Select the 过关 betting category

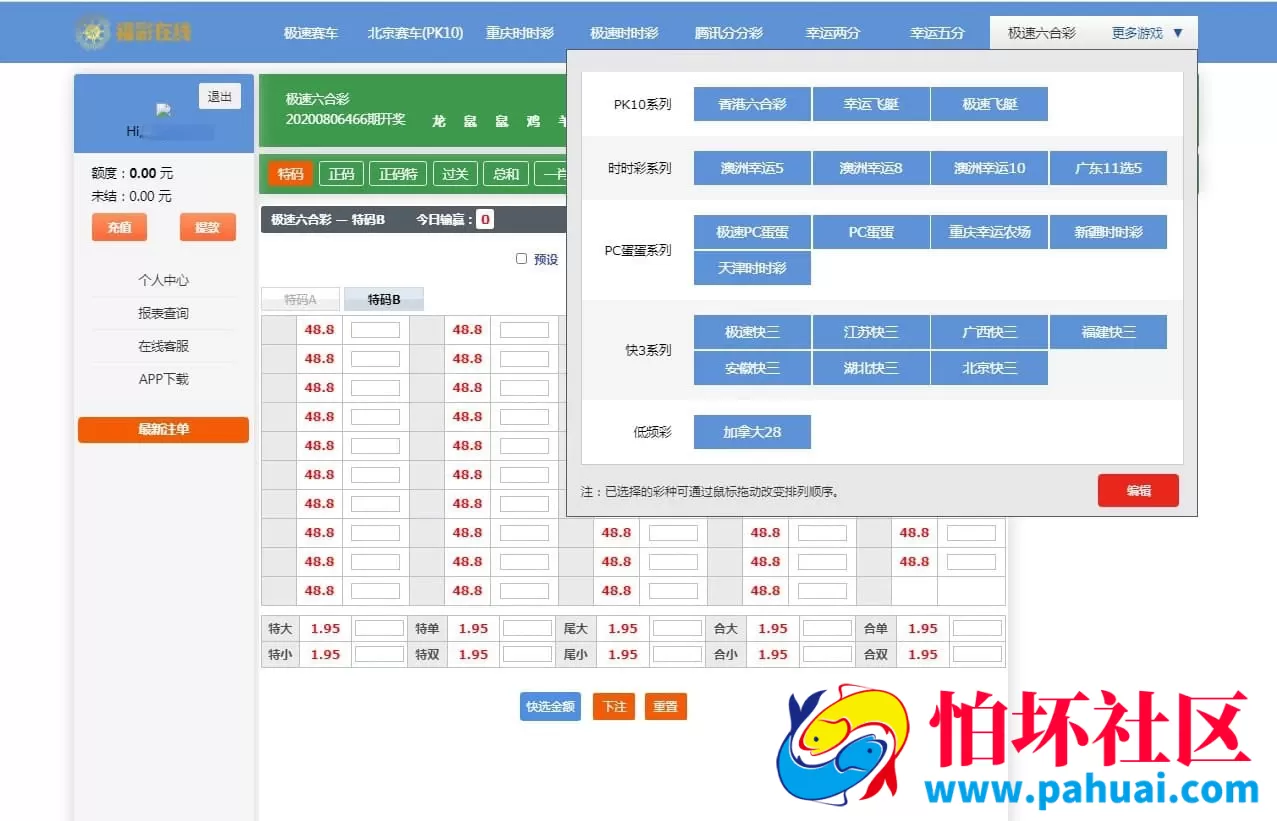454,173
